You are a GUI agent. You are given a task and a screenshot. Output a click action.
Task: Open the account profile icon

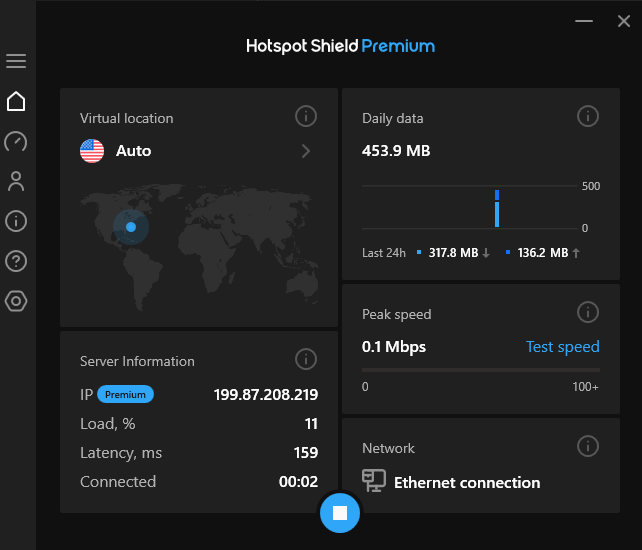coord(16,181)
